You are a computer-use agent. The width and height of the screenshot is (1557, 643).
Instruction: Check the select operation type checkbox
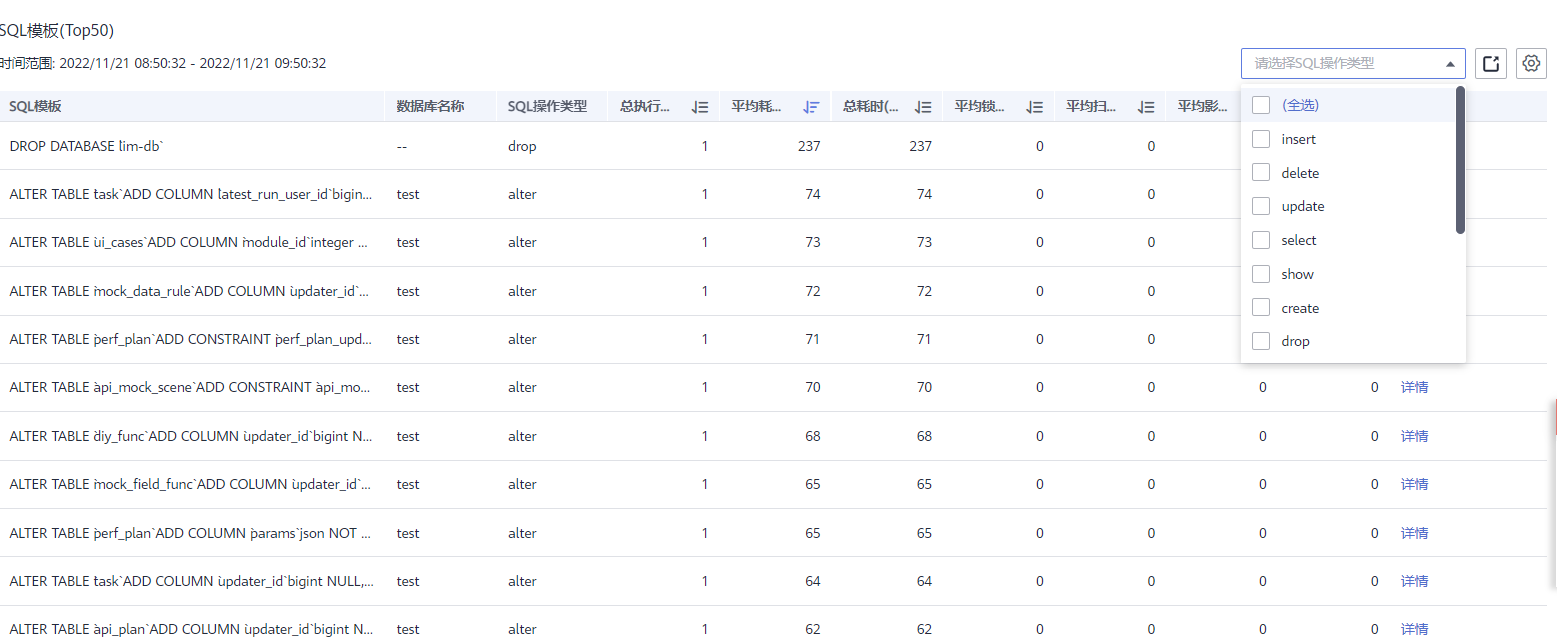coord(1261,240)
